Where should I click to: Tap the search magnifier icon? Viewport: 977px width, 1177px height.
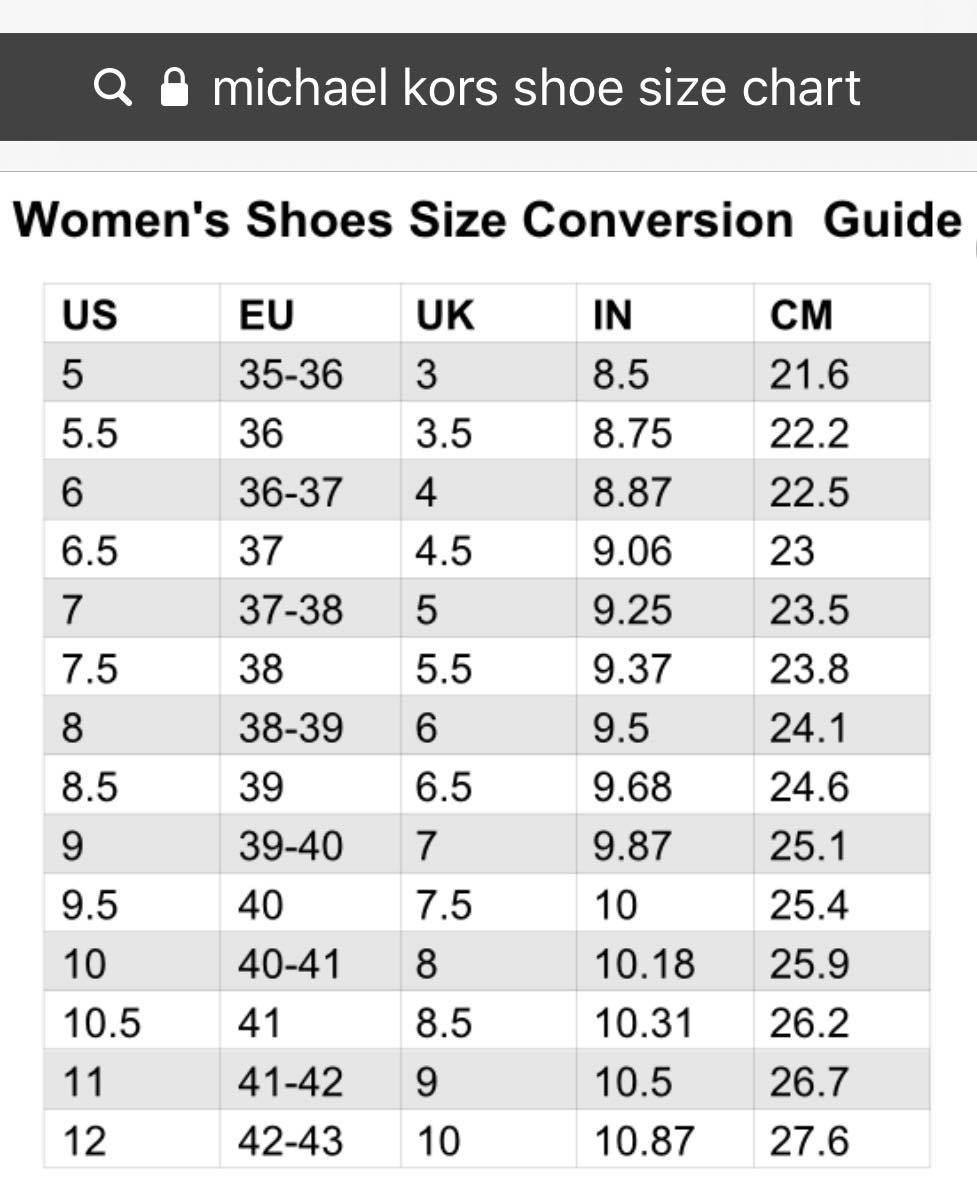(x=113, y=88)
